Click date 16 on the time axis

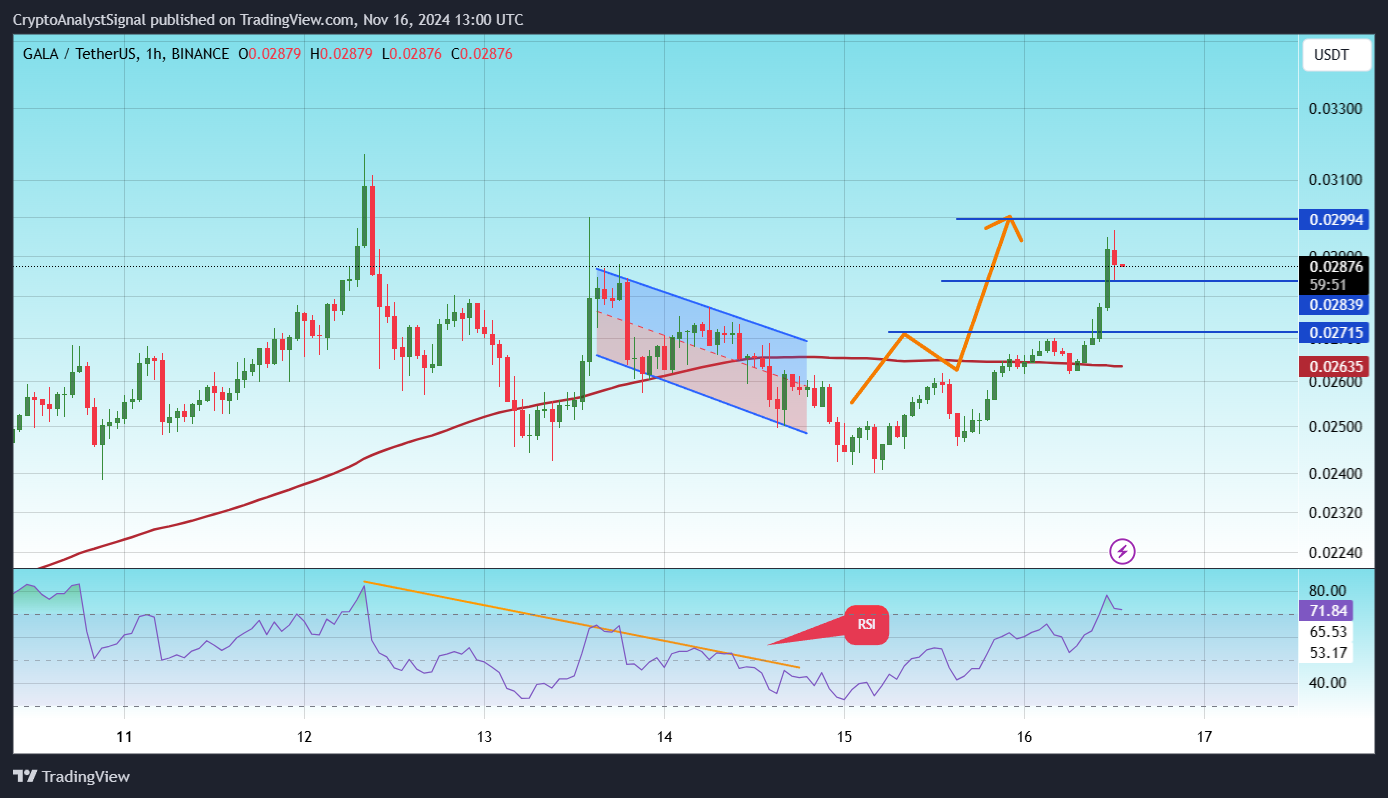(1024, 738)
